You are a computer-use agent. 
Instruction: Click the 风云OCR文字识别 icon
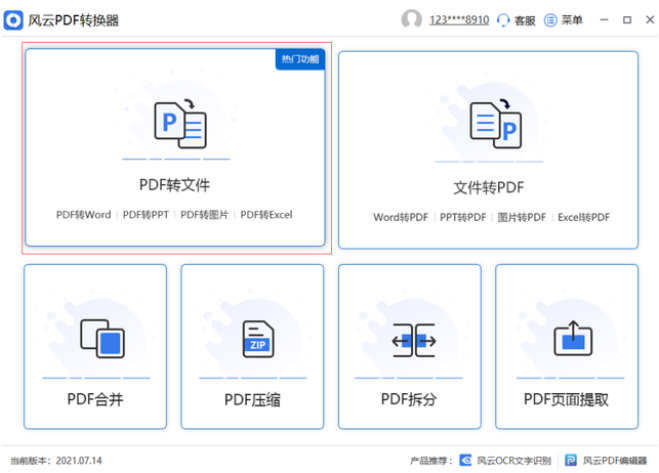(466, 460)
